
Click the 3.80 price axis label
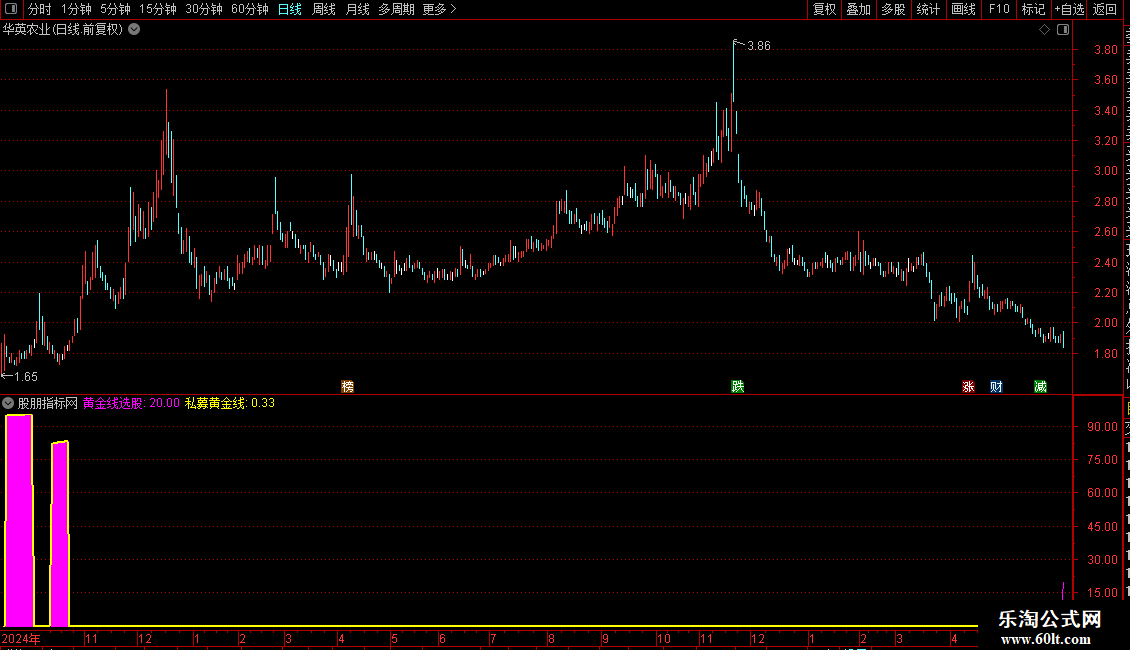[x=1105, y=50]
